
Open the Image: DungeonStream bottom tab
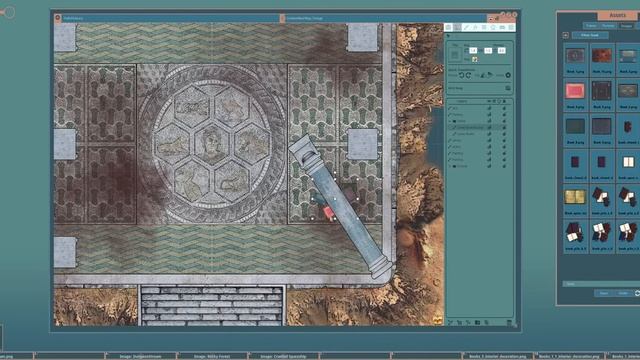(141, 356)
